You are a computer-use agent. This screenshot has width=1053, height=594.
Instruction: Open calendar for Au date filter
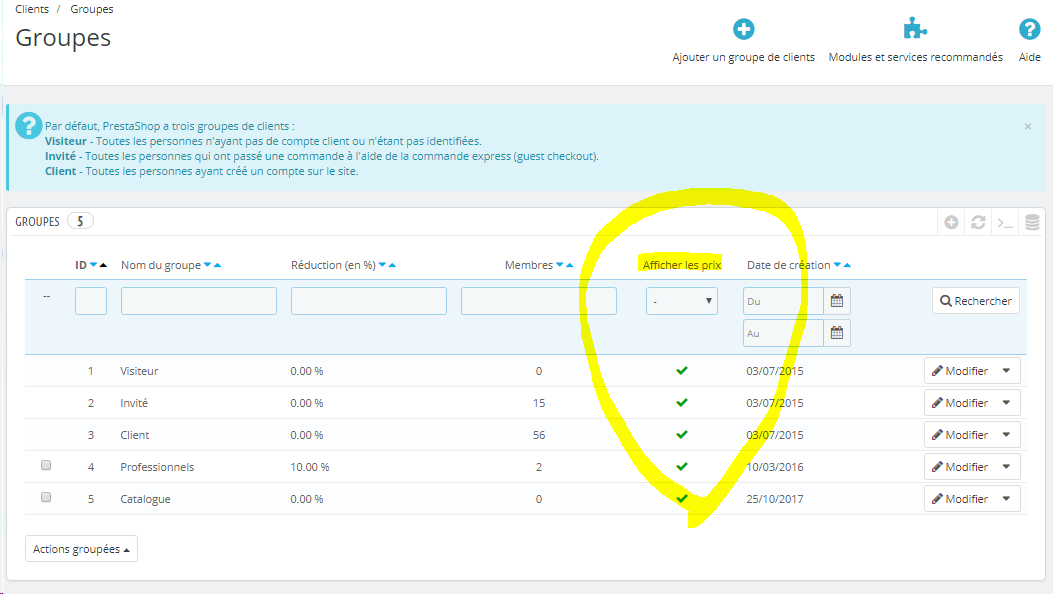click(x=837, y=333)
